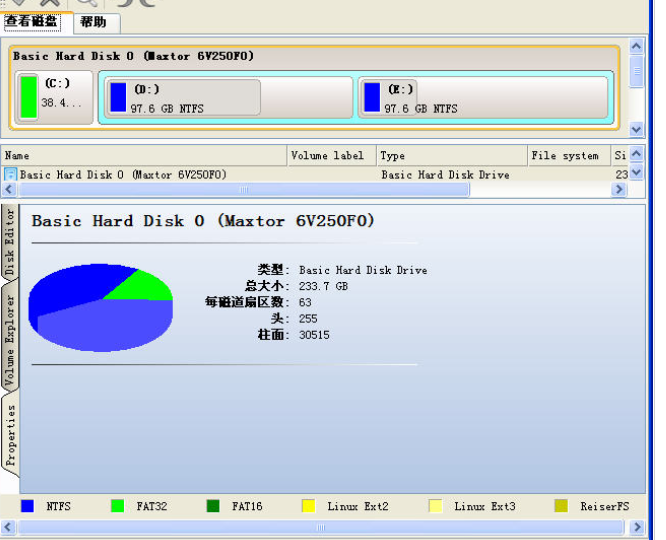
Task: Select the E: 97.6 GB NTFS partition
Action: click(483, 97)
